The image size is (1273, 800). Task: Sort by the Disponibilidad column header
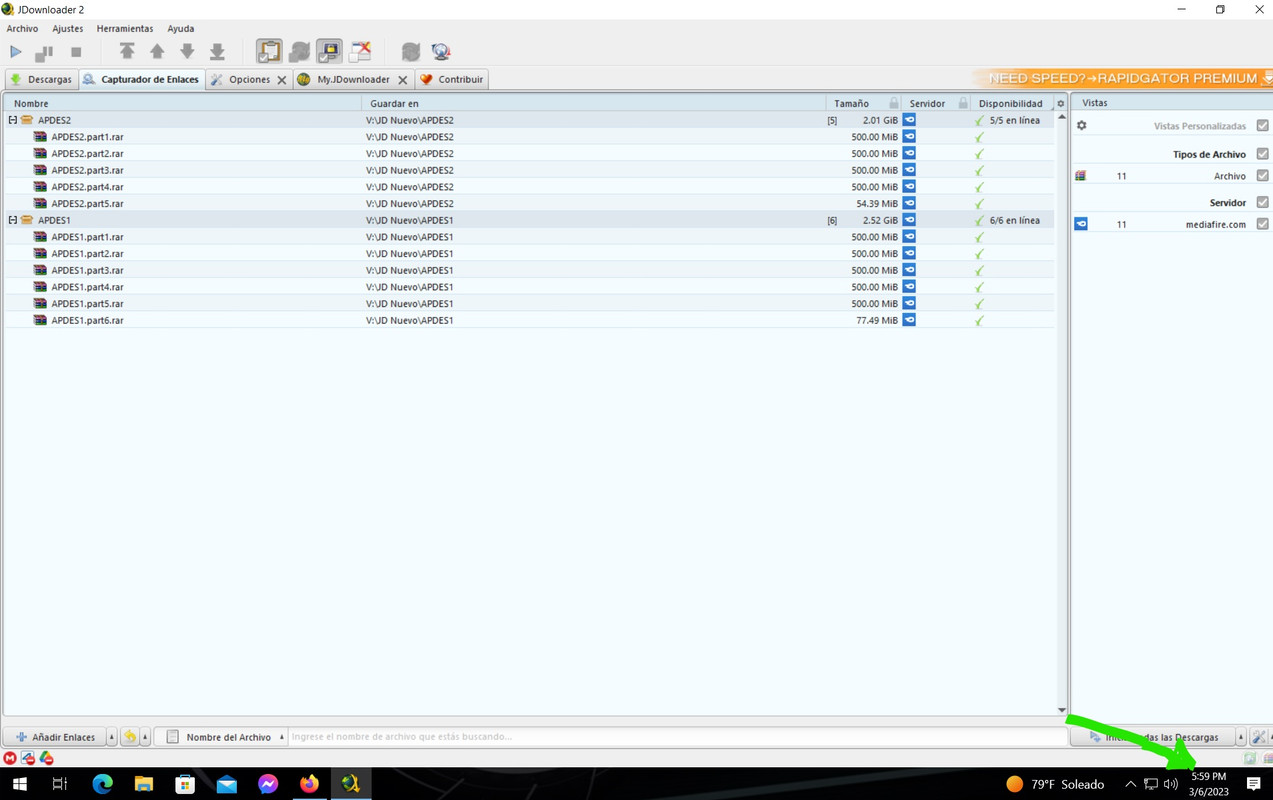point(1010,103)
